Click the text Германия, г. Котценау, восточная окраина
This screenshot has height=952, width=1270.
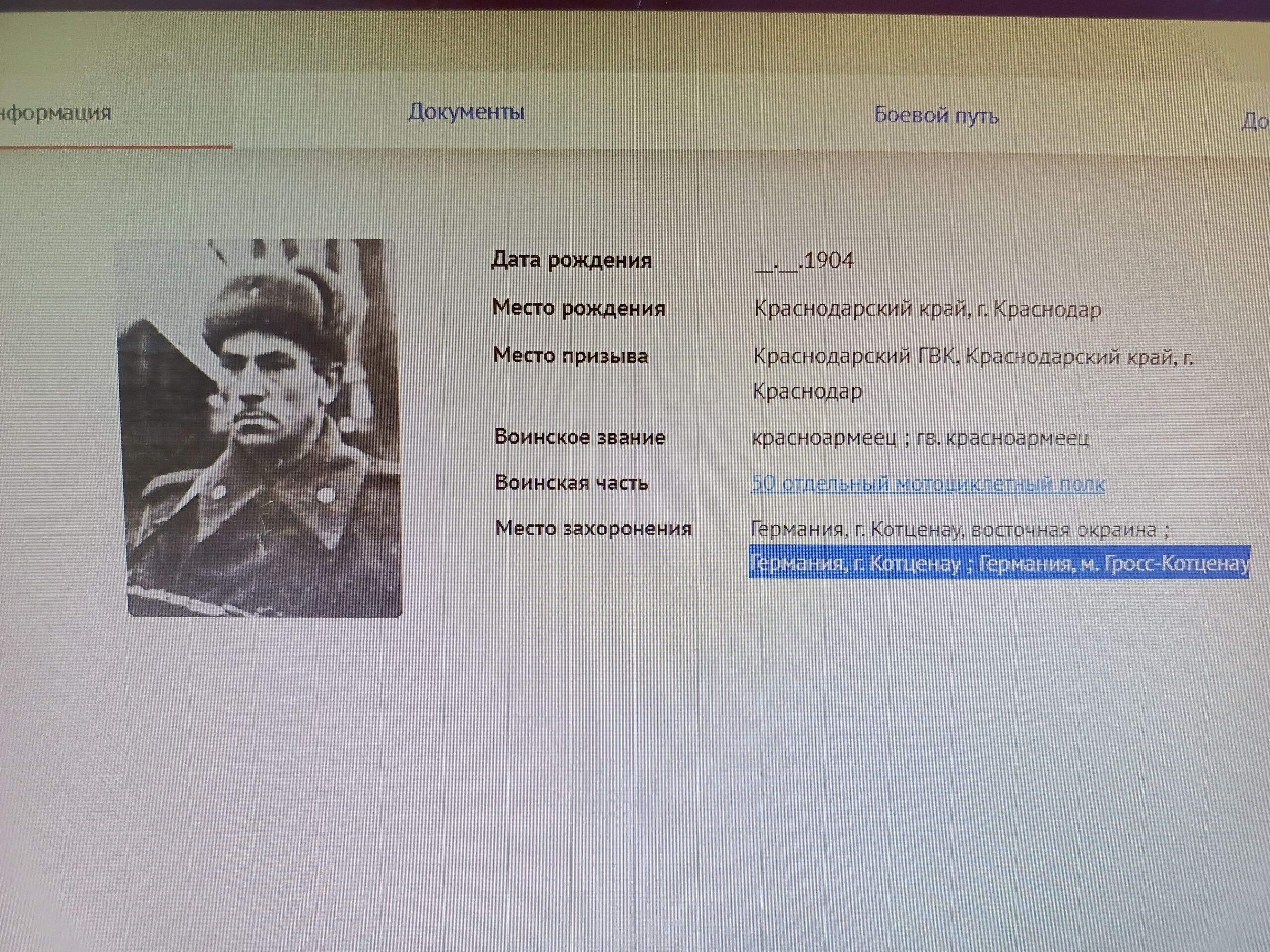(960, 529)
